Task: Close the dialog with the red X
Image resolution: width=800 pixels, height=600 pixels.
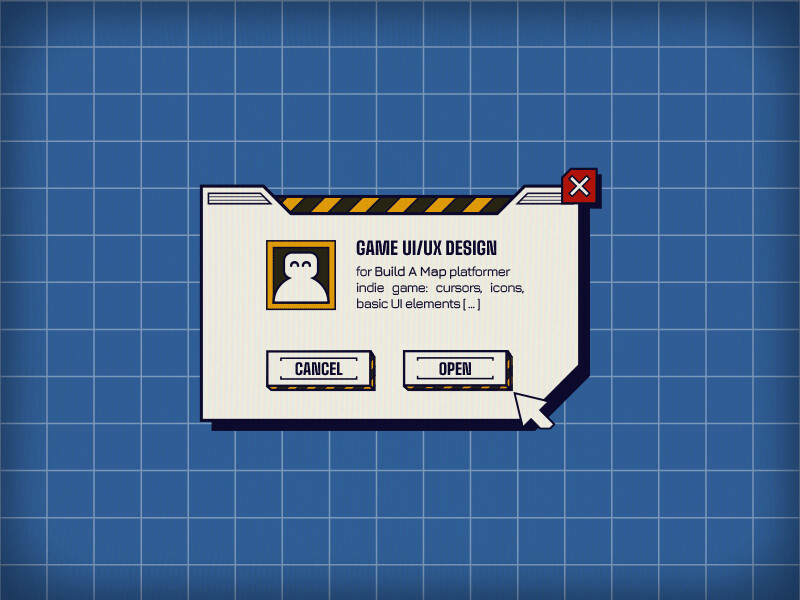Action: tap(580, 186)
